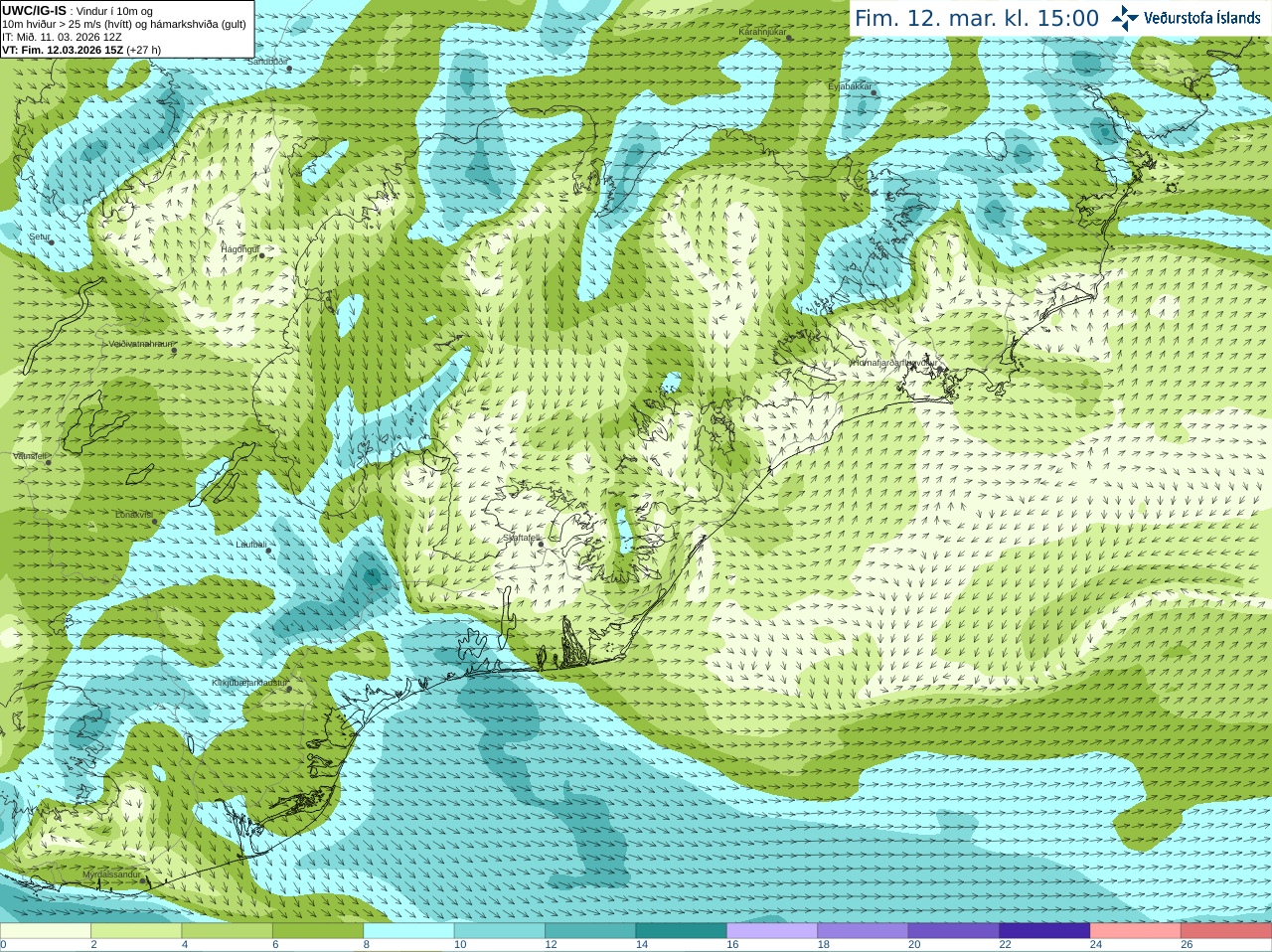Pick the 18–20 m/s light purple swatch
Viewport: 1272px width, 952px height.
tap(864, 931)
